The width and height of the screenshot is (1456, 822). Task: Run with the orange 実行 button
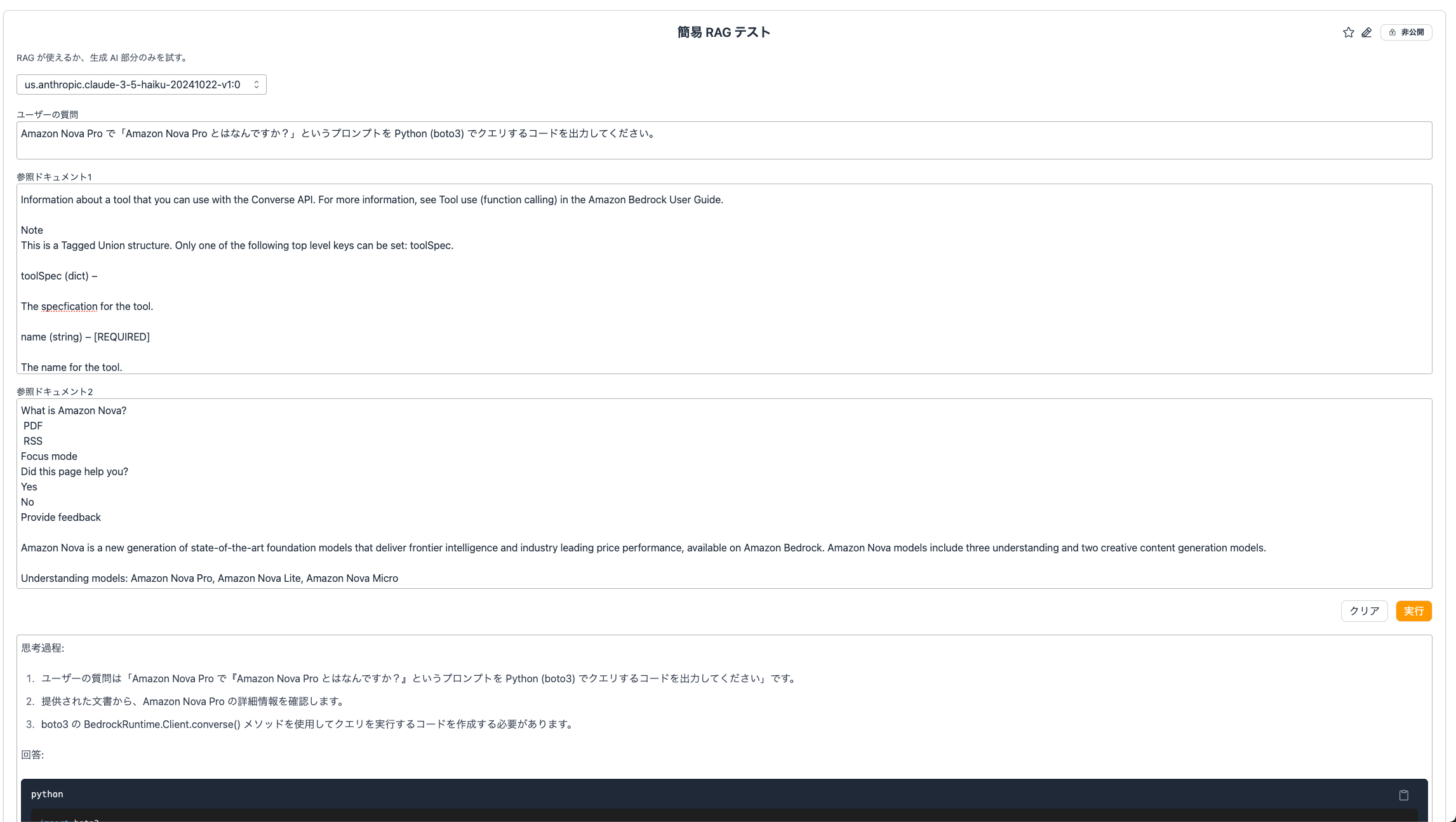[x=1413, y=611]
